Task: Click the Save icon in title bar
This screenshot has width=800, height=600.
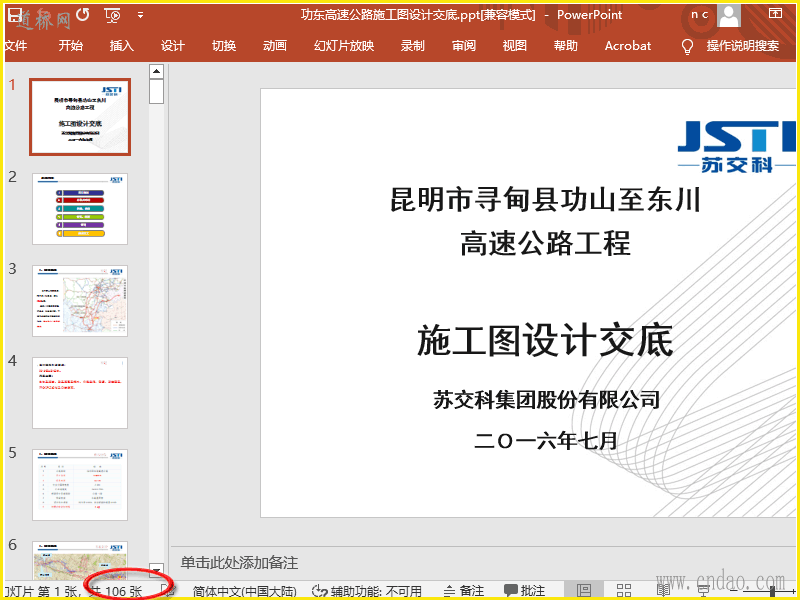Action: pos(14,14)
